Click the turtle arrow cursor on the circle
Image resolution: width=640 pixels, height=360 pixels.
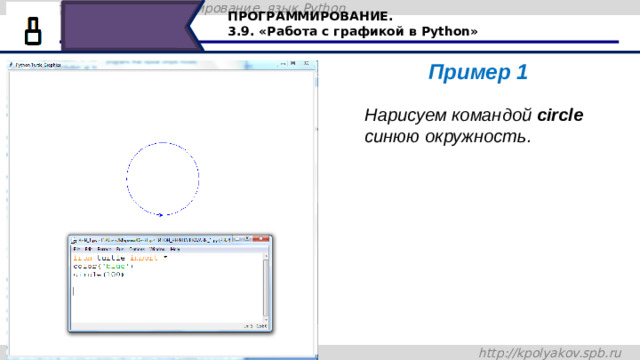[x=160, y=215]
